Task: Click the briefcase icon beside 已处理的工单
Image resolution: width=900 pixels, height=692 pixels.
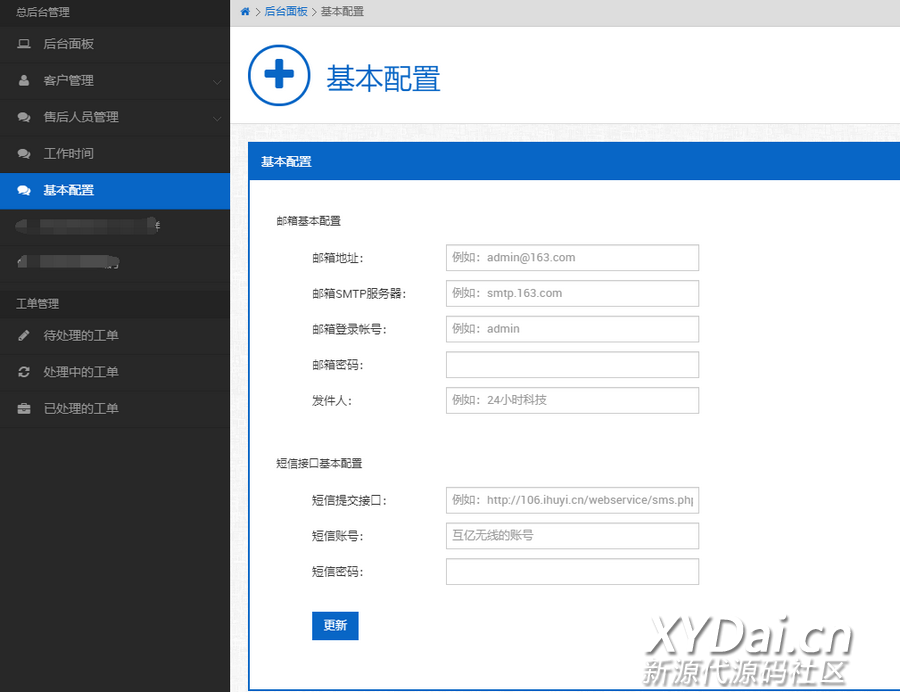Action: (24, 409)
